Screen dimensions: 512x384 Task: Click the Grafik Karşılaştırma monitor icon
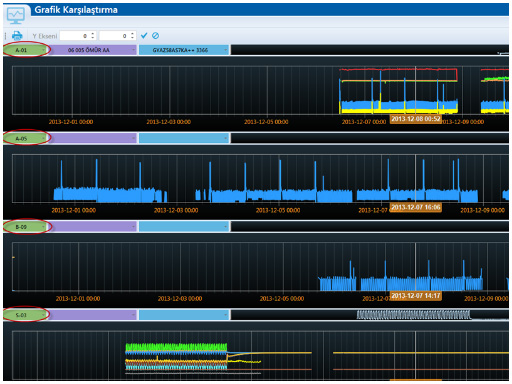point(16,15)
